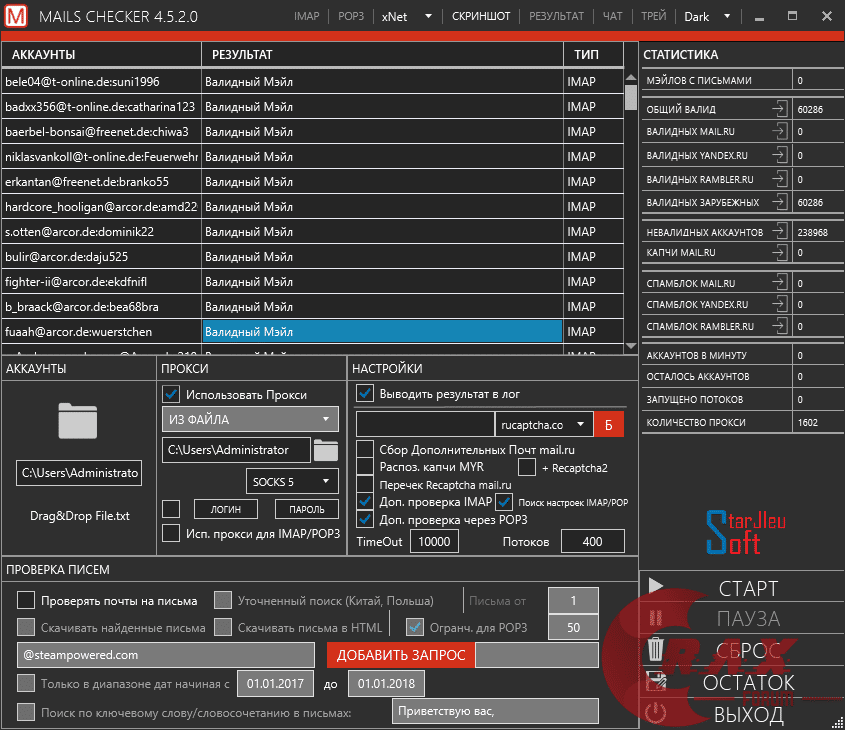Export ОБЩИЙ ВАЛИД results via arrow icon
Viewport: 845px width, 730px height.
pyautogui.click(x=779, y=109)
